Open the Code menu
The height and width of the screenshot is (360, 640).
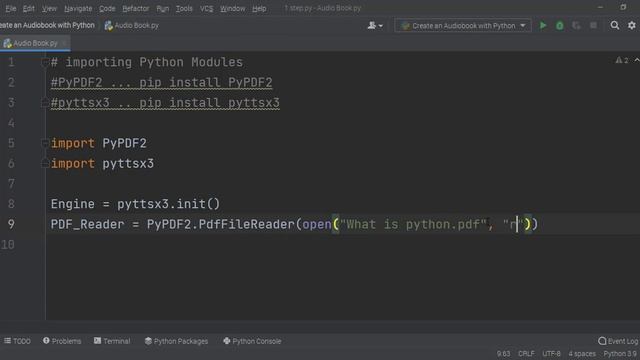[x=107, y=8]
